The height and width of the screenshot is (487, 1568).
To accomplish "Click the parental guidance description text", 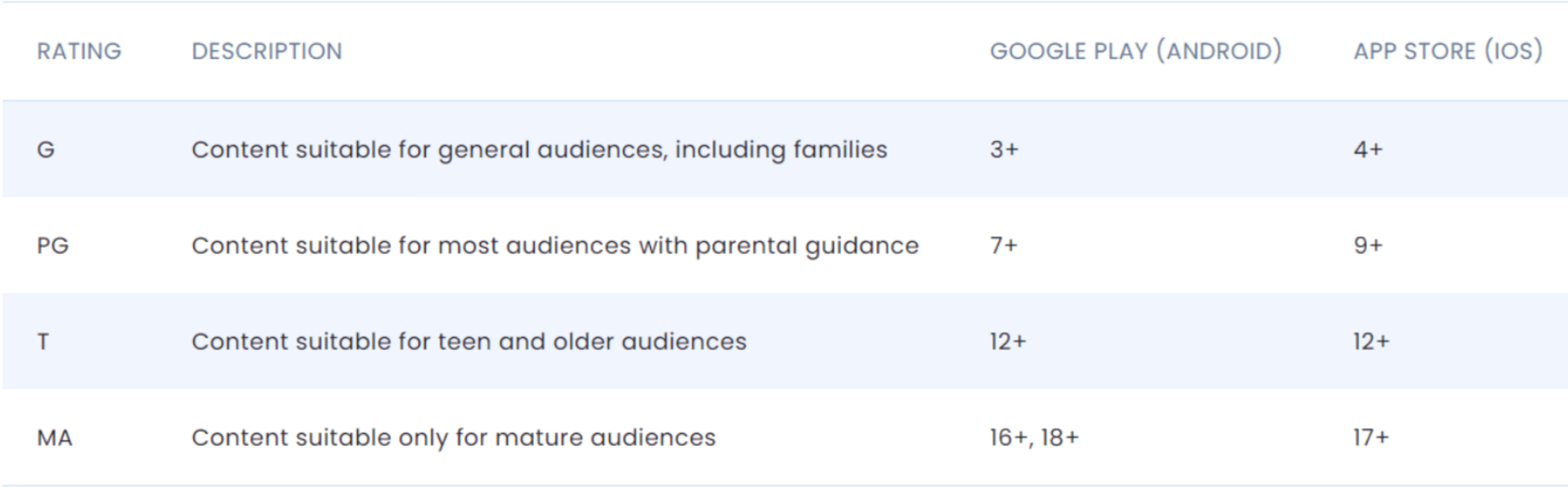I will [555, 246].
